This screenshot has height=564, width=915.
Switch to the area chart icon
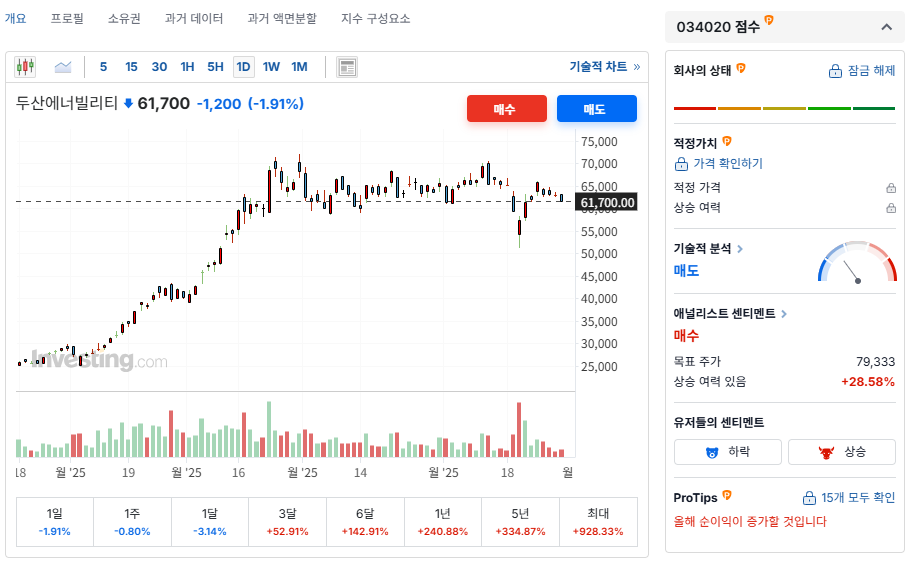click(63, 67)
